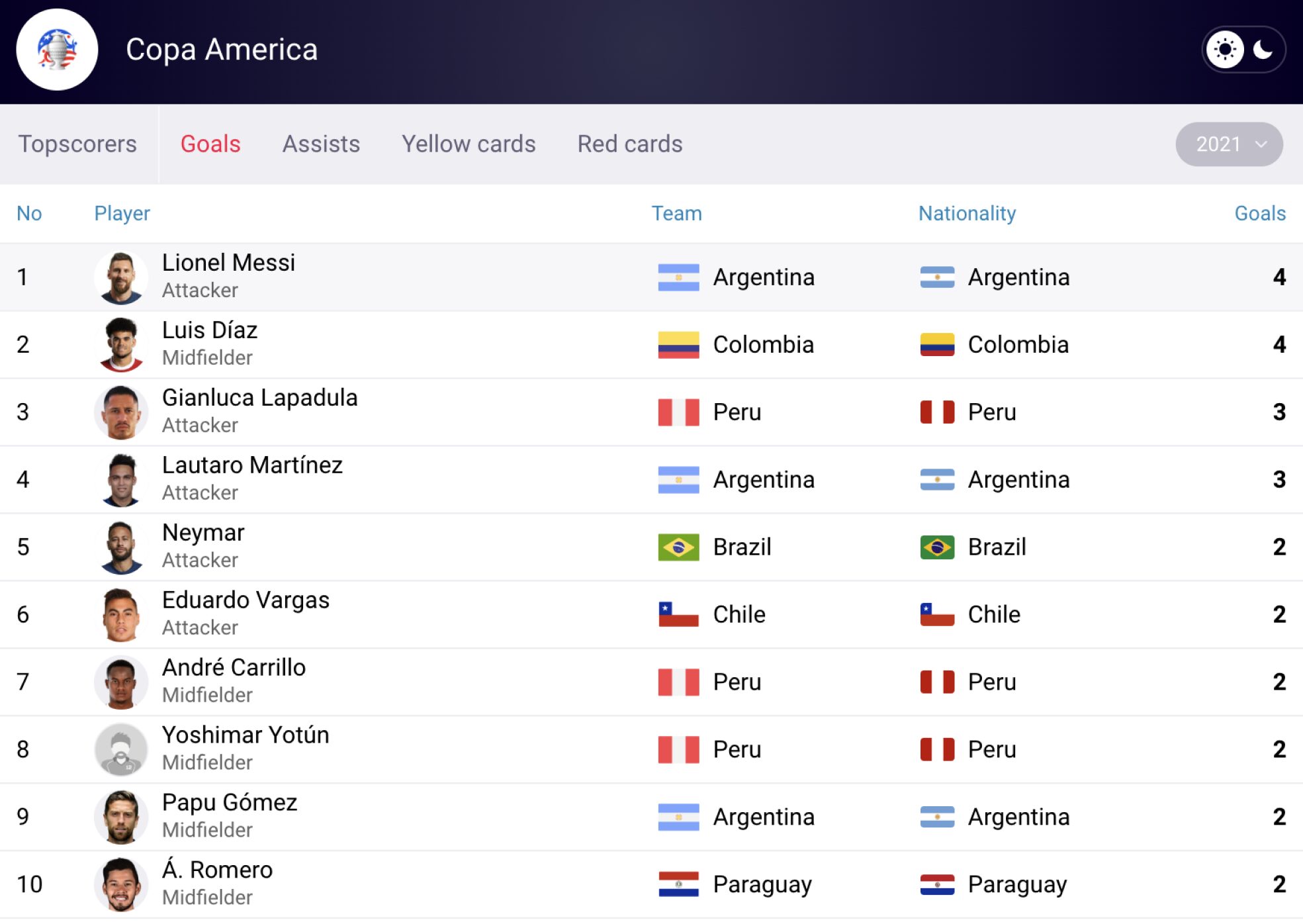
Task: Switch to dark mode moon icon
Action: coord(1263,50)
